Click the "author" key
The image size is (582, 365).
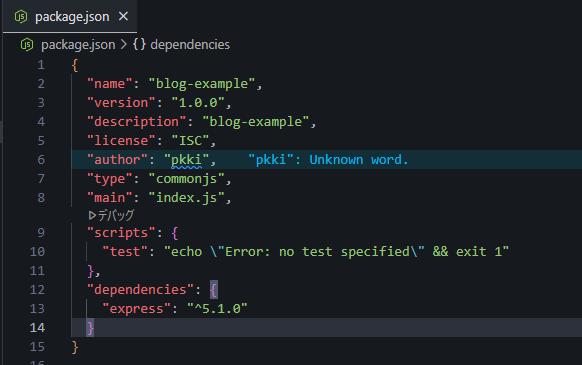tap(117, 160)
